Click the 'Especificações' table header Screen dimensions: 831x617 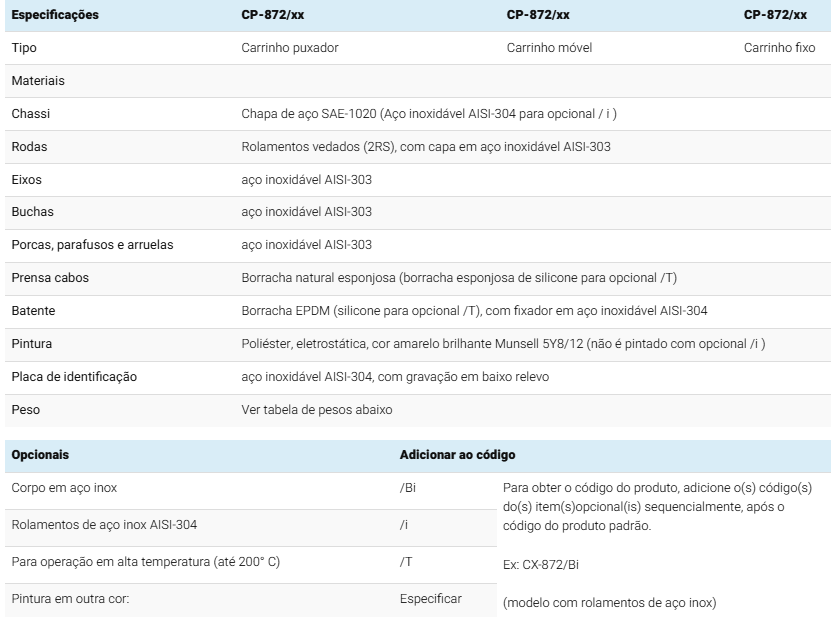point(55,15)
